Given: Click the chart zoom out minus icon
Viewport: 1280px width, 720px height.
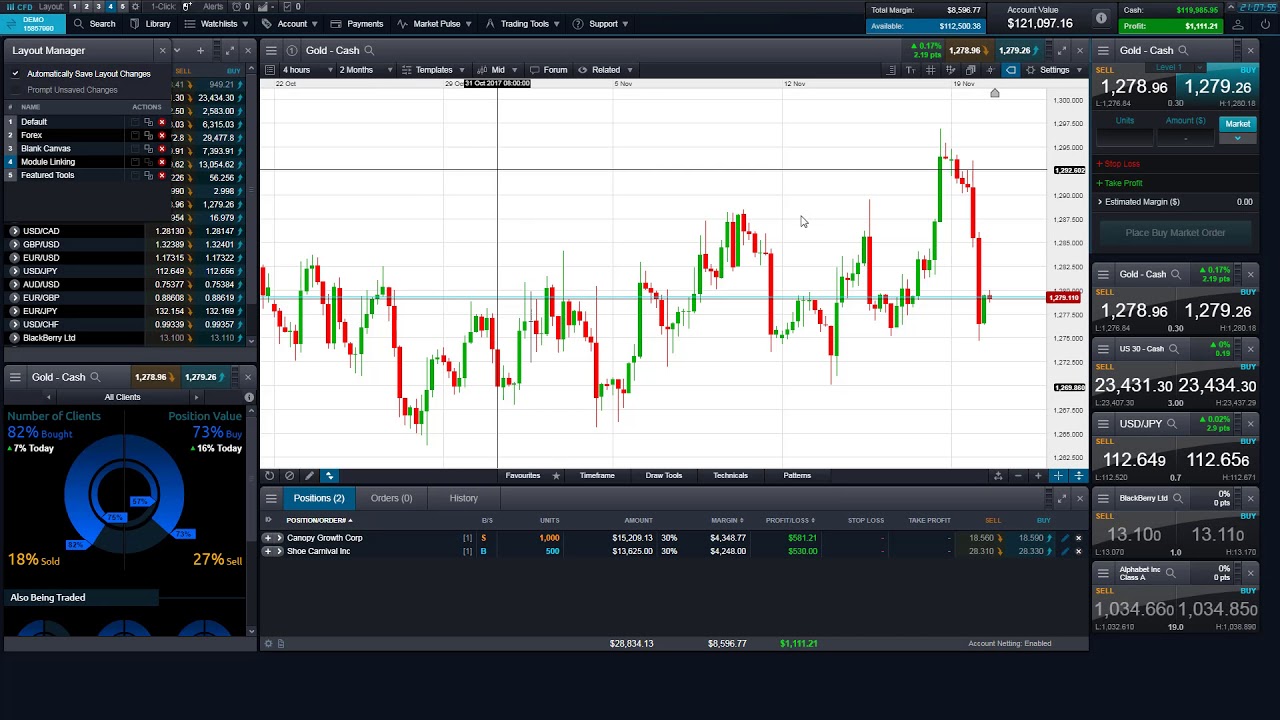Looking at the screenshot, I should (1018, 476).
